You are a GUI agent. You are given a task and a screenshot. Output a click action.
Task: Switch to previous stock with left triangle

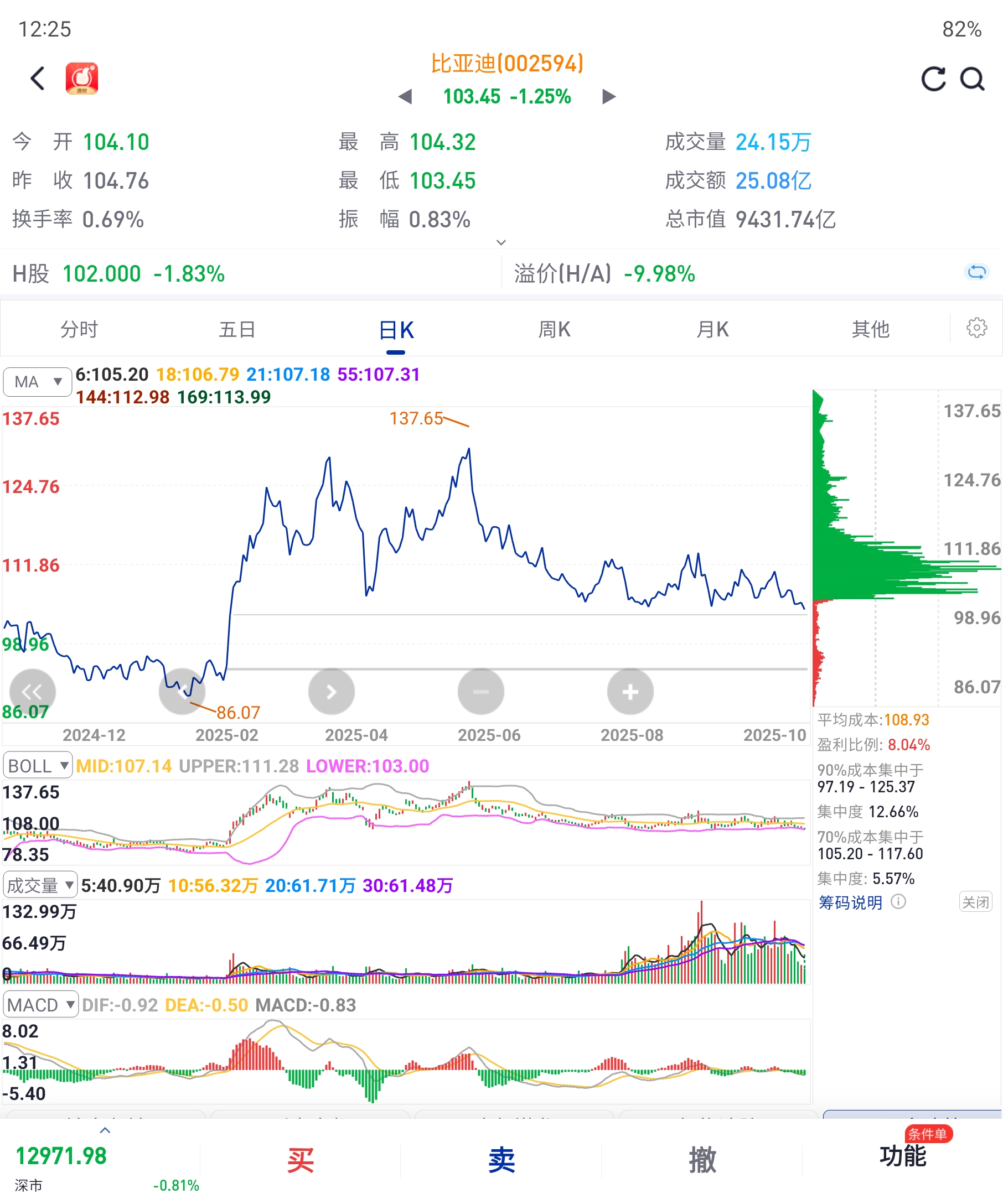[405, 96]
